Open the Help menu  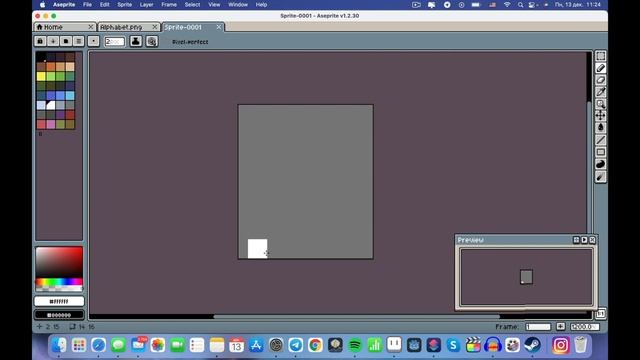pos(261,4)
